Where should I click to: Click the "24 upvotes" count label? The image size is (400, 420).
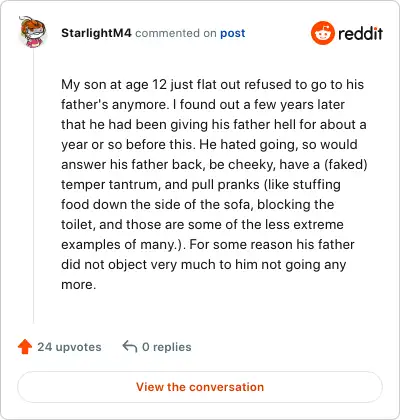tap(69, 347)
